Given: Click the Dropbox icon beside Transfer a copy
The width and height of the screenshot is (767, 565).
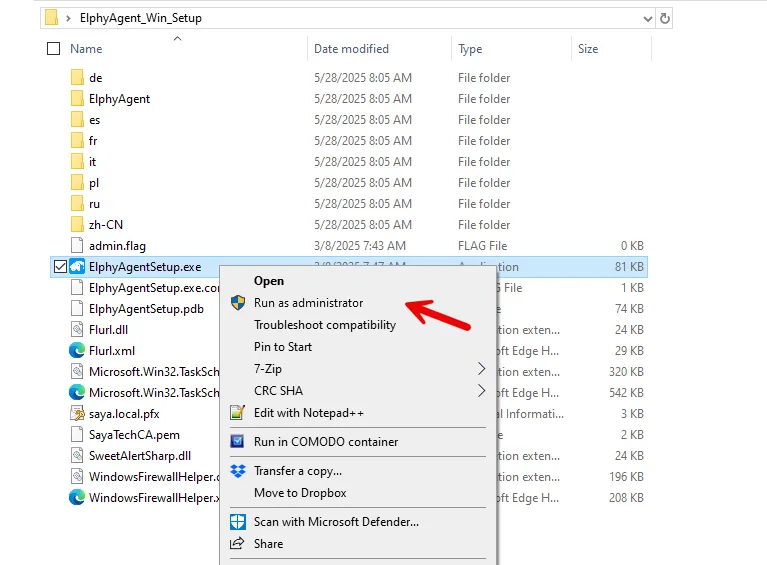Looking at the screenshot, I should [237, 470].
